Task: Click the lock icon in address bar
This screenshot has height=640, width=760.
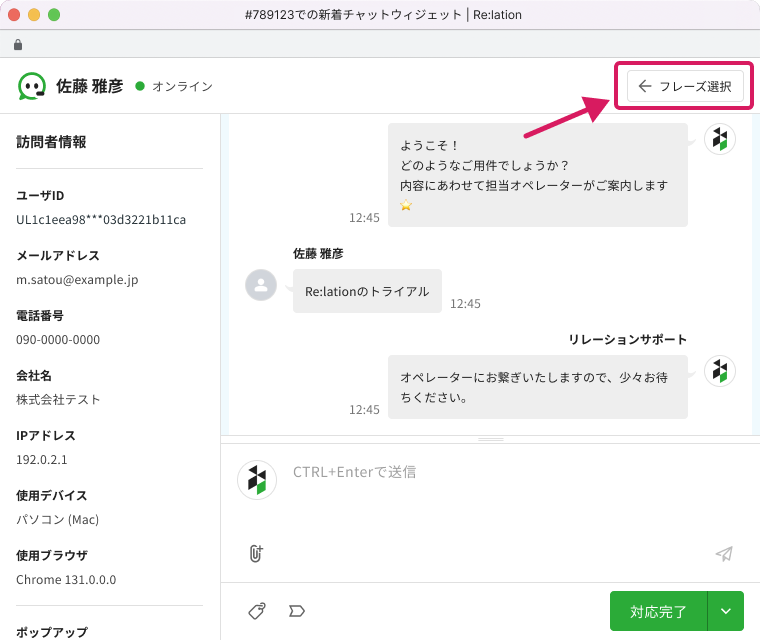Action: [18, 45]
